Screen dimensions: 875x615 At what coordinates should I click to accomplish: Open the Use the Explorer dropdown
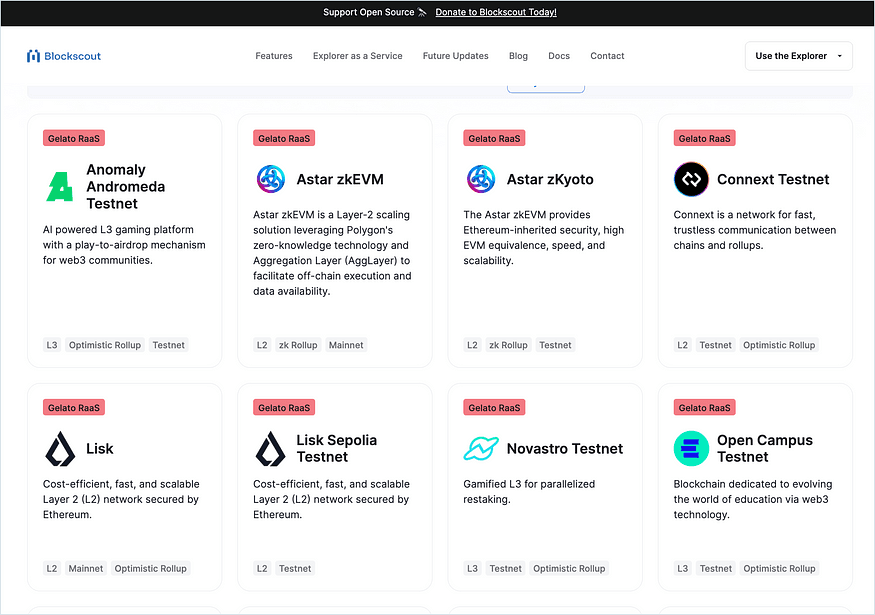tap(798, 56)
